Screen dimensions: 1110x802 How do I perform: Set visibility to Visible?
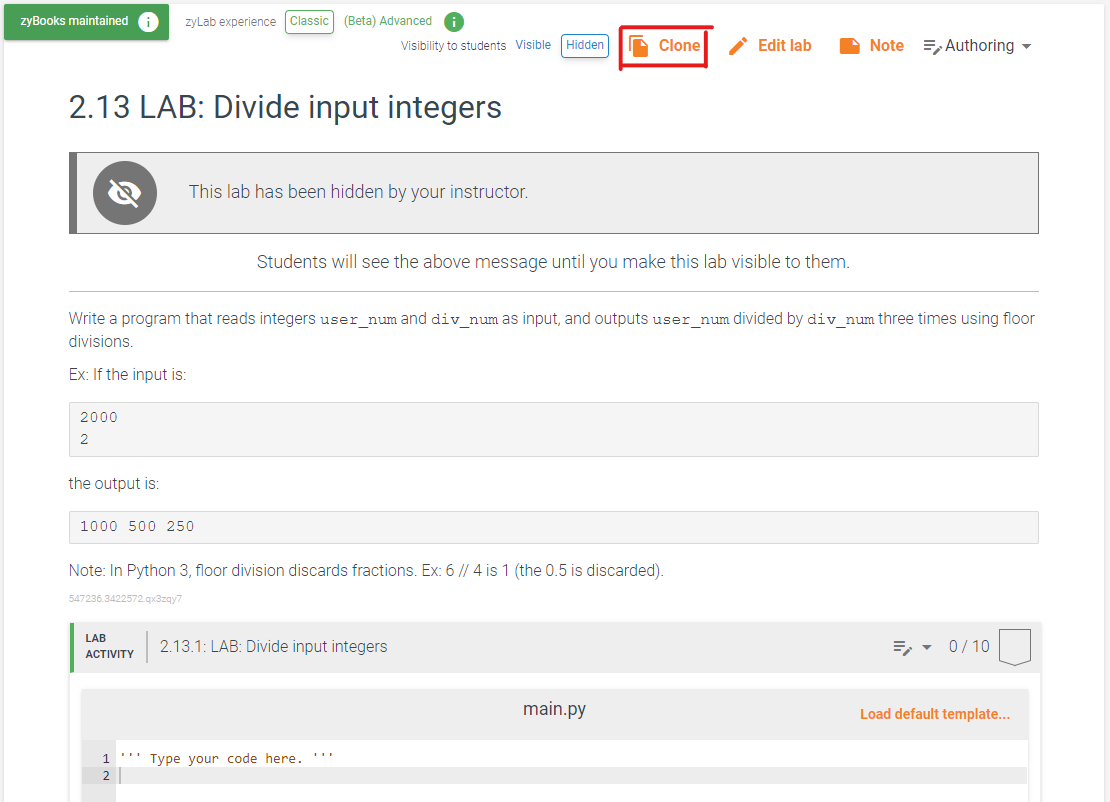pyautogui.click(x=533, y=45)
